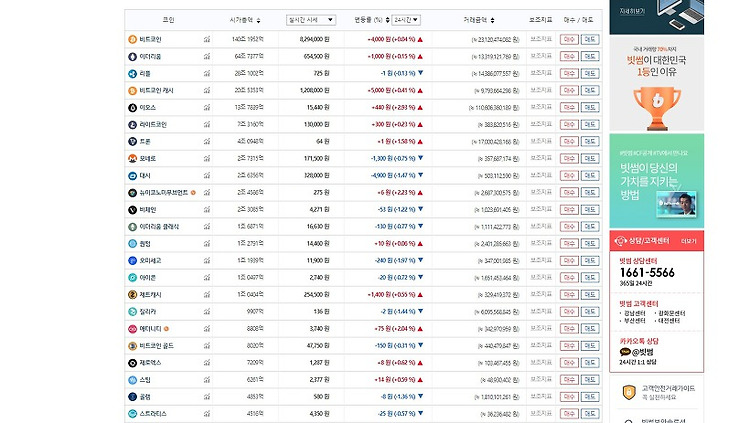Image resolution: width=750 pixels, height=423 pixels.
Task: Click the 코인 column header
Action: pyautogui.click(x=168, y=20)
